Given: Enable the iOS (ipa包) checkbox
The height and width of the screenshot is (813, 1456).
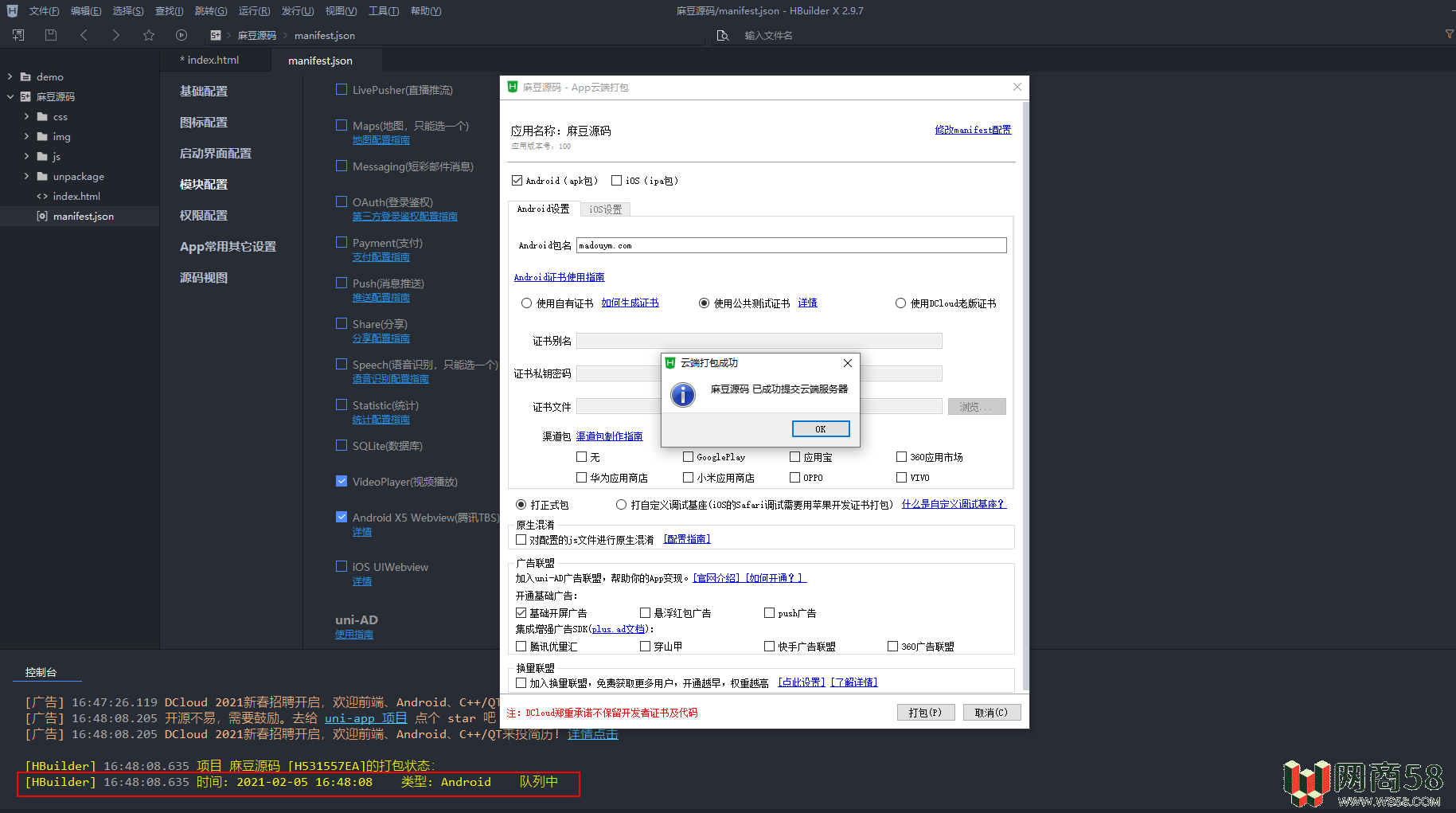Looking at the screenshot, I should (616, 181).
